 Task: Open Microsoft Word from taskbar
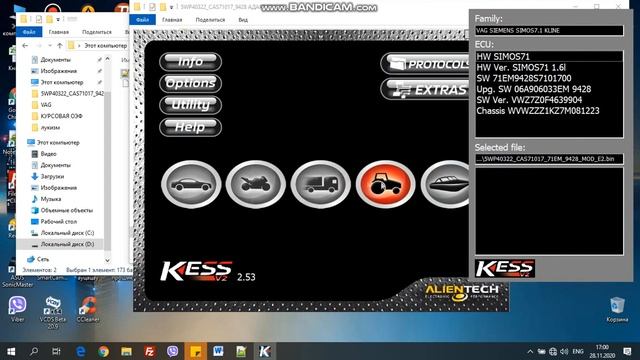pyautogui.click(x=218, y=351)
